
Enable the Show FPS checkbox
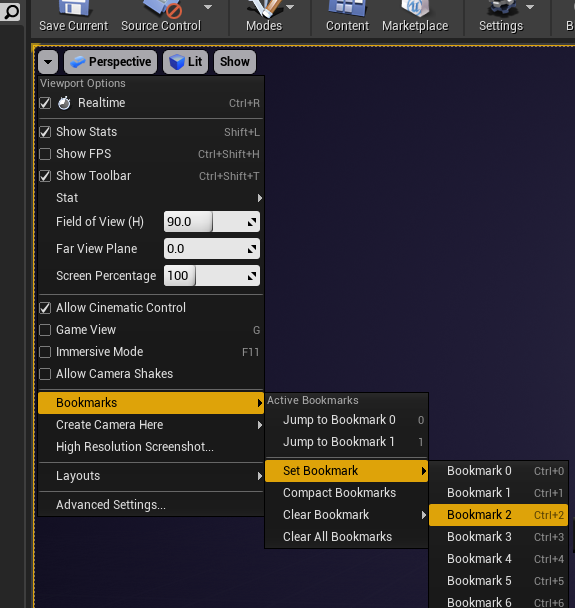click(45, 154)
